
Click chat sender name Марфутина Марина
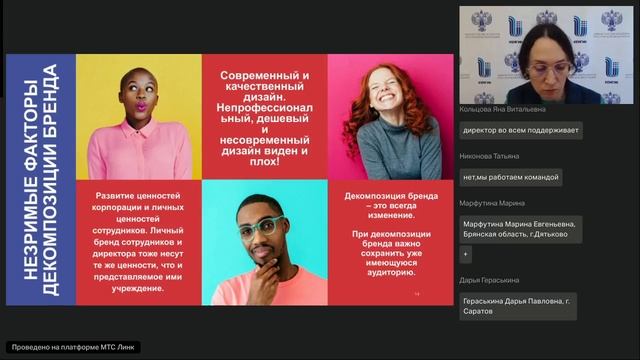[x=492, y=203]
